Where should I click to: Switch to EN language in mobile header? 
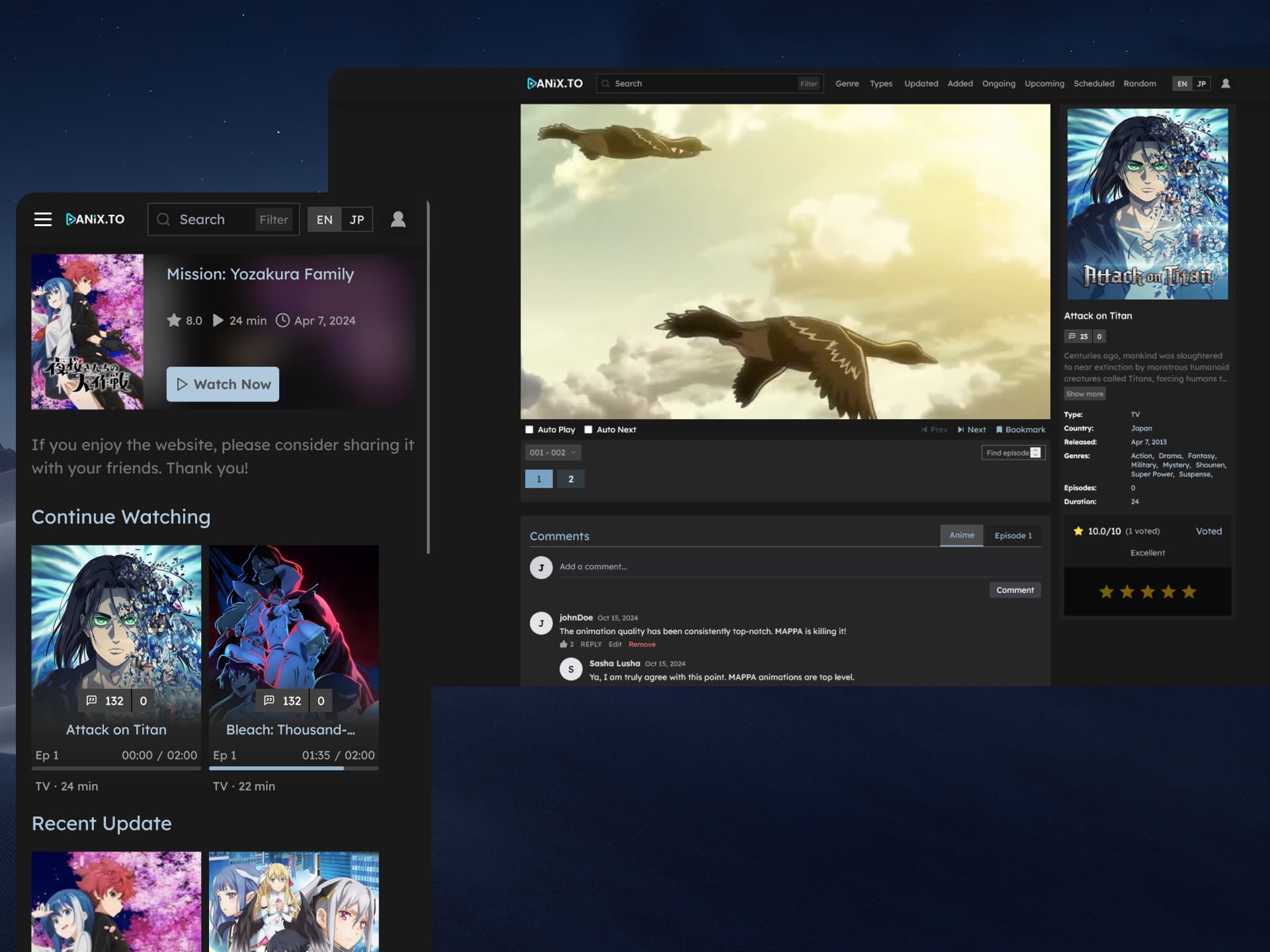[x=324, y=219]
